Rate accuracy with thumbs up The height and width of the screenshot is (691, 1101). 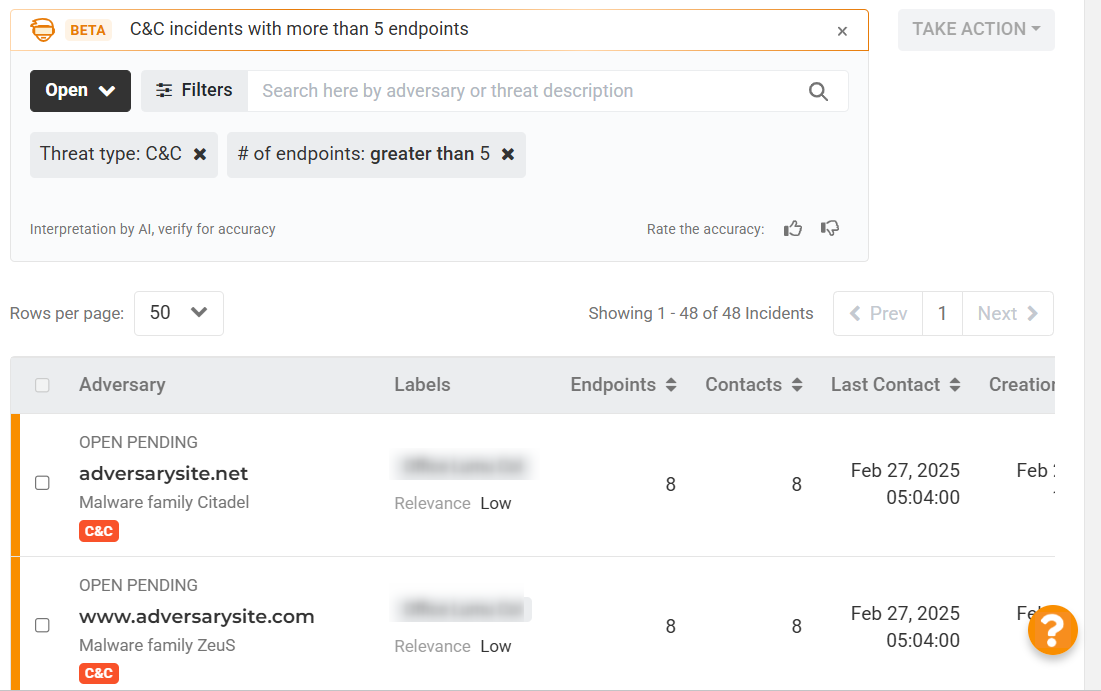click(x=793, y=229)
